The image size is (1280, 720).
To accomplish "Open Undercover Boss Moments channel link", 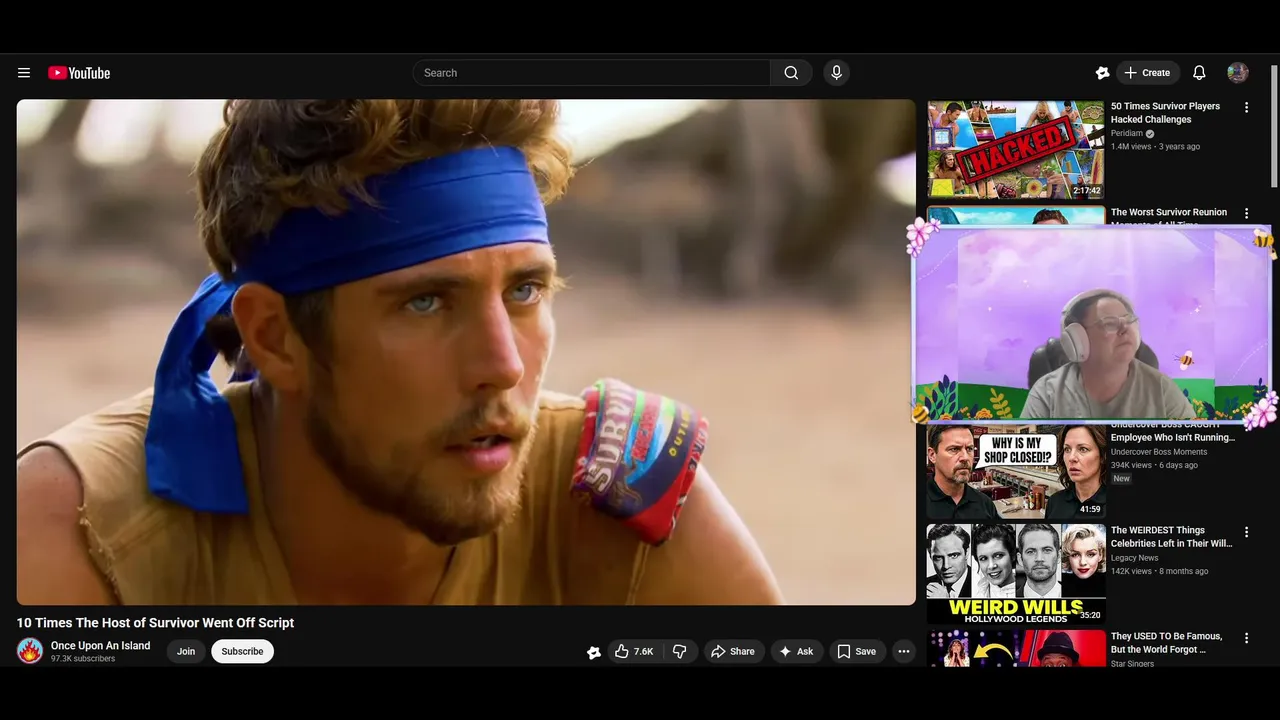I will [1159, 452].
